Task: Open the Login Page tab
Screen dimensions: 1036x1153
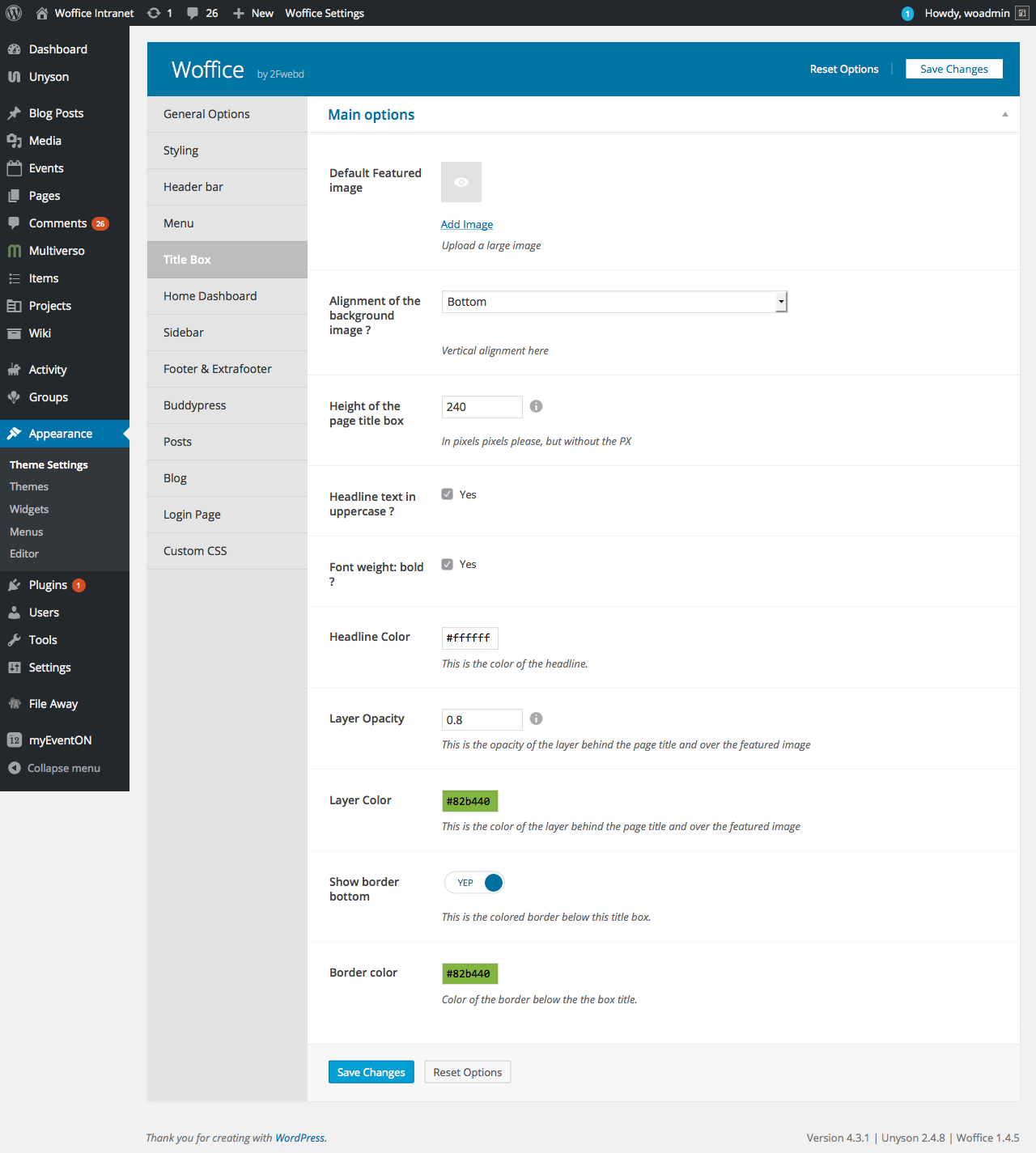Action: pos(227,515)
